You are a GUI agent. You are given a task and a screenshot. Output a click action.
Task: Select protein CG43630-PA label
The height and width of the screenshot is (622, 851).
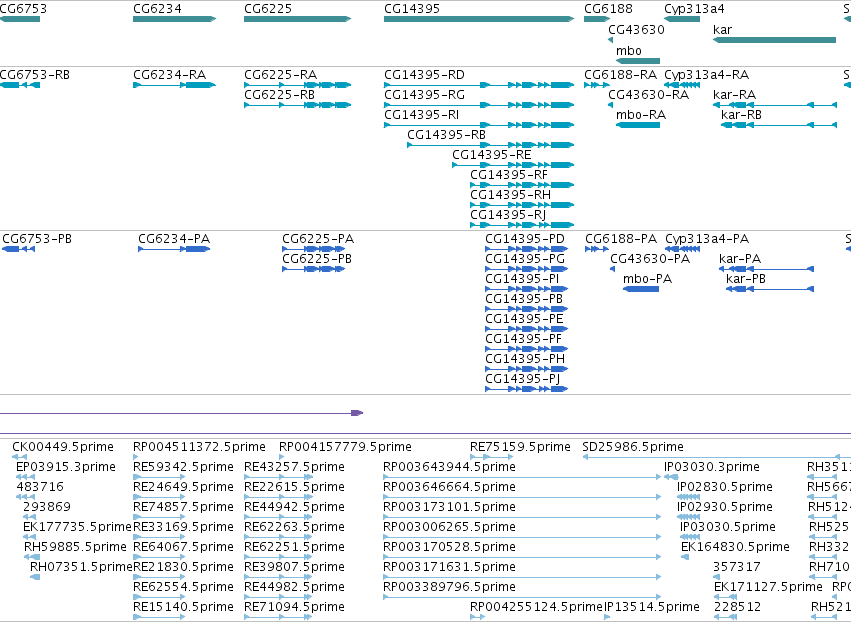(650, 259)
